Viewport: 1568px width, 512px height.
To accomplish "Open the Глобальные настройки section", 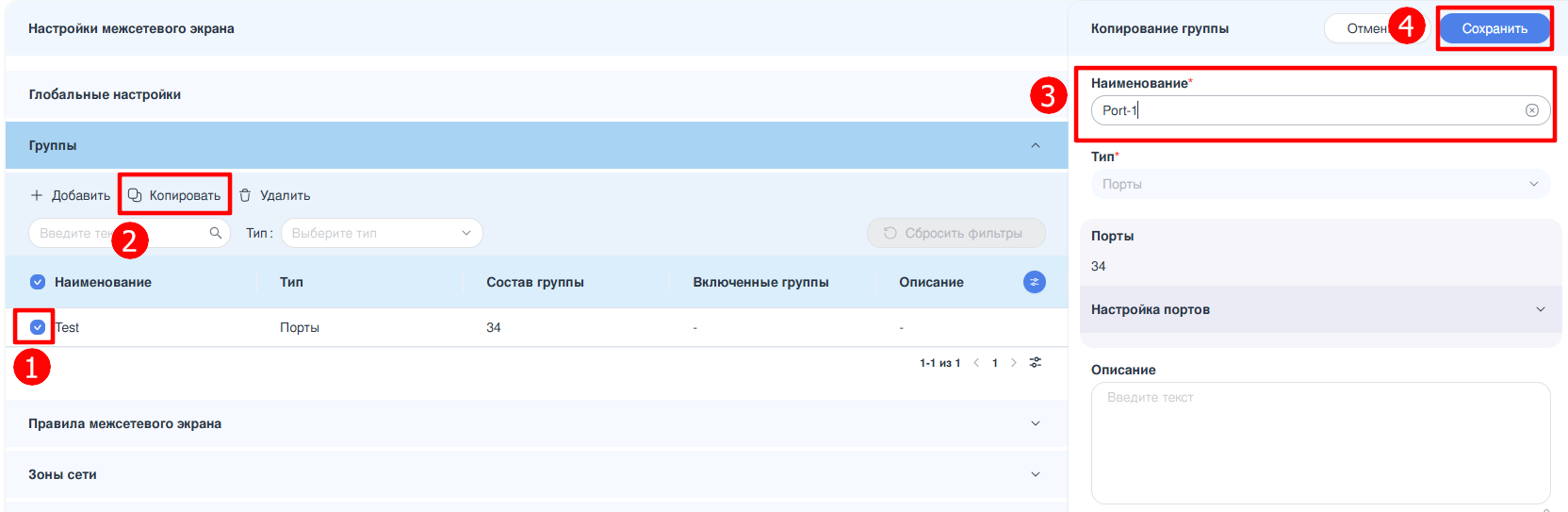I will click(105, 94).
